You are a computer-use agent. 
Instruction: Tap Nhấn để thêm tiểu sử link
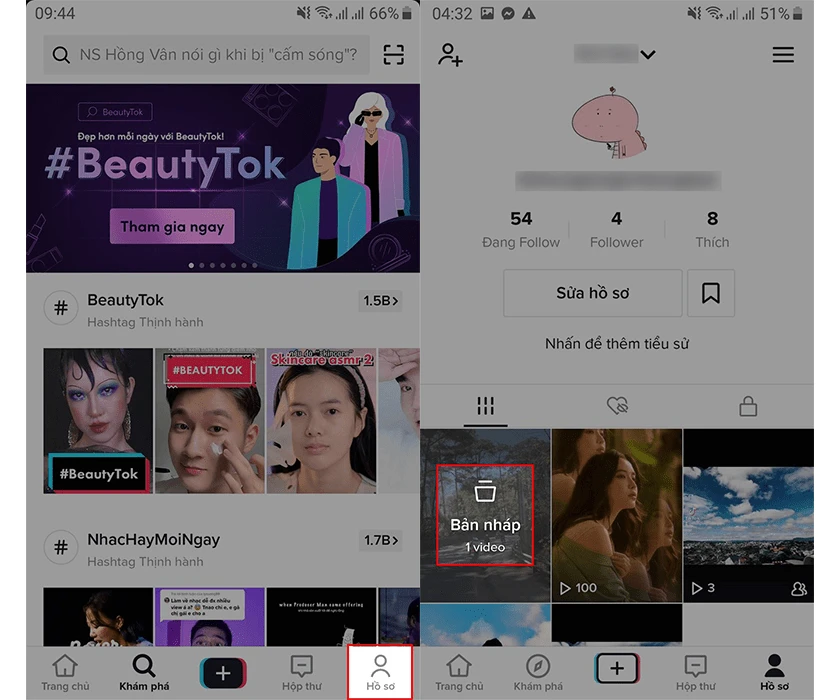click(617, 343)
